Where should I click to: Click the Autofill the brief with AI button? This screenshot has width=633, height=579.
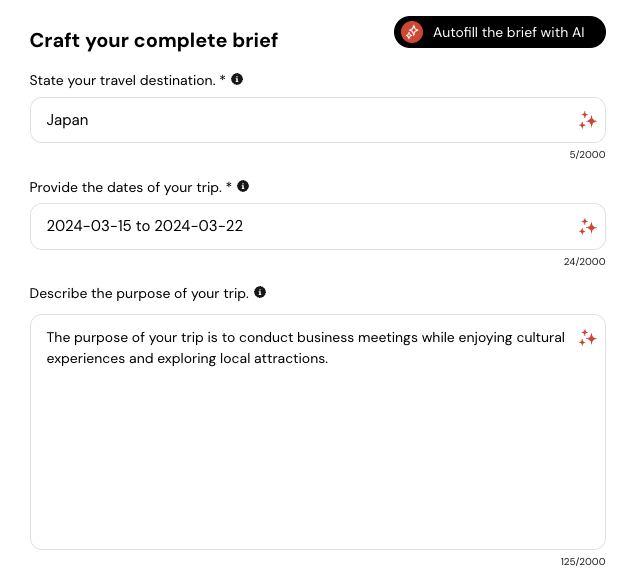pos(500,32)
